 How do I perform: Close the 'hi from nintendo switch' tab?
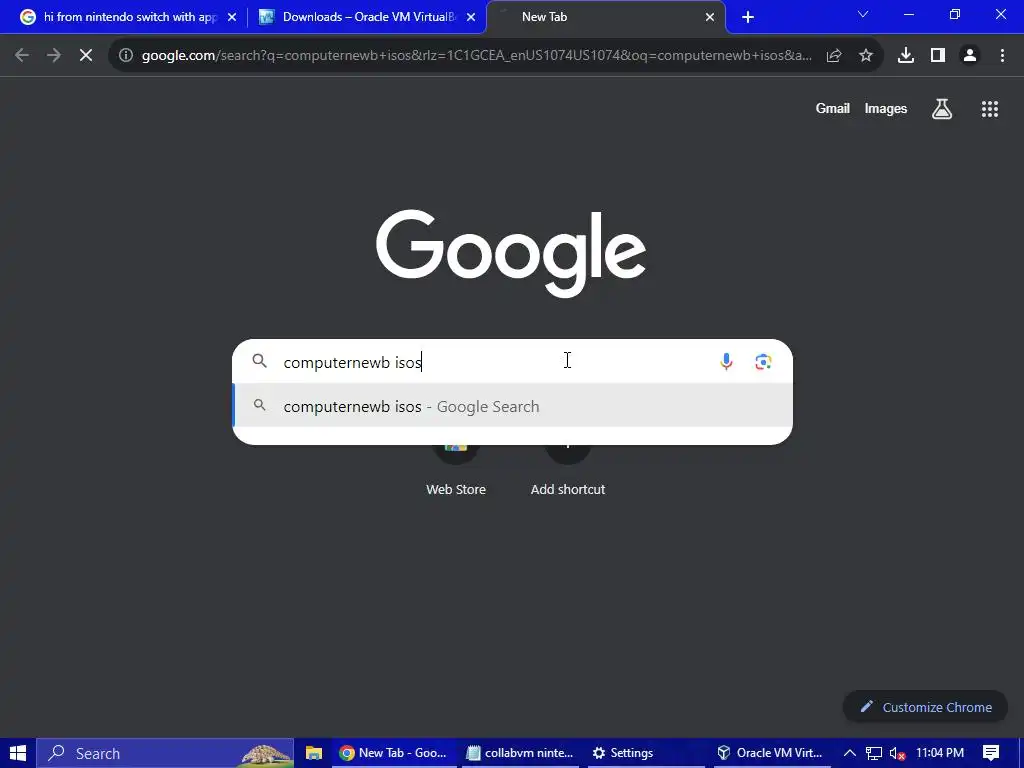click(232, 17)
